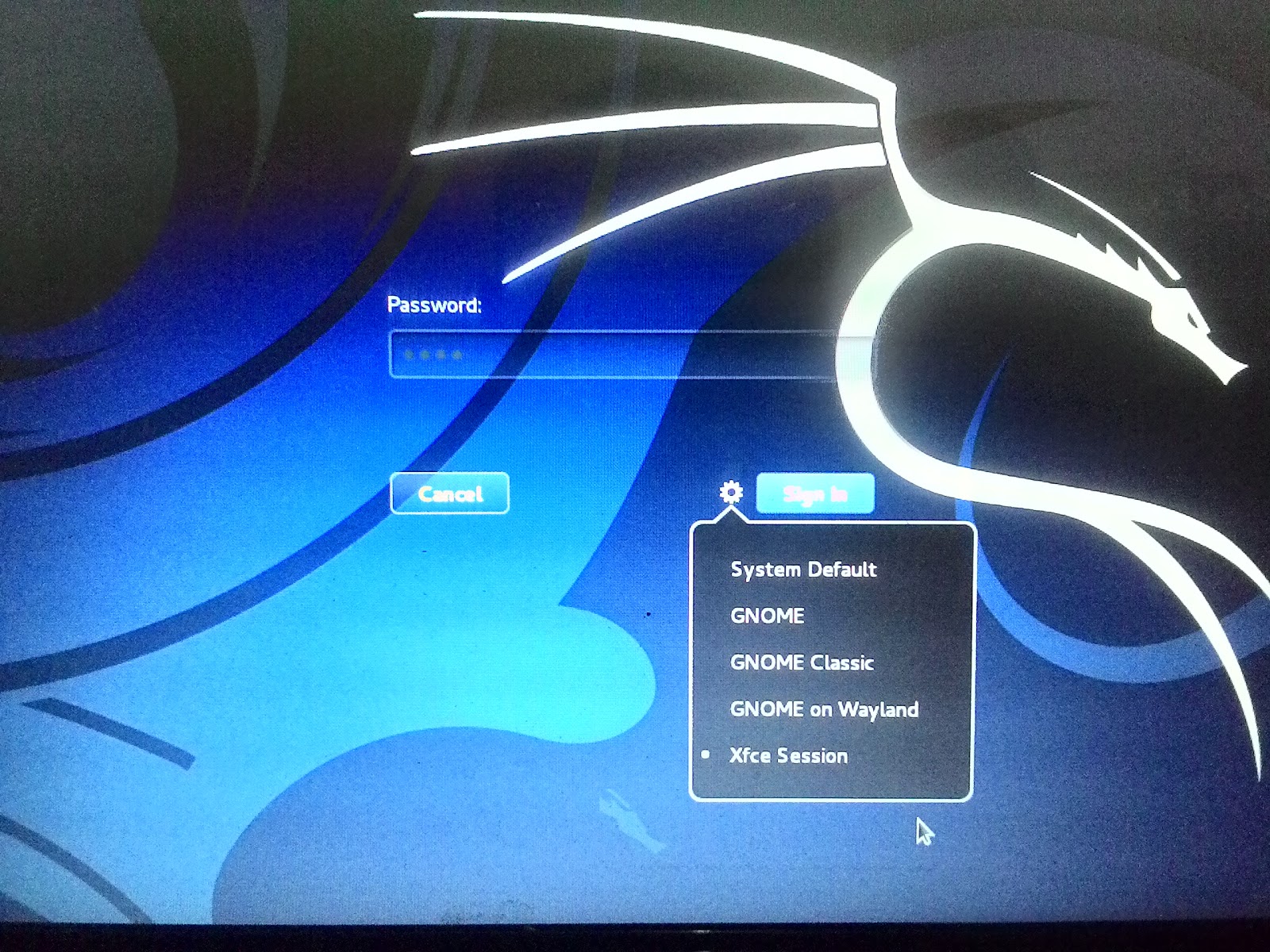Screen dimensions: 1270x952
Task: Select Xfce Session in the popup menu
Action: [x=787, y=755]
